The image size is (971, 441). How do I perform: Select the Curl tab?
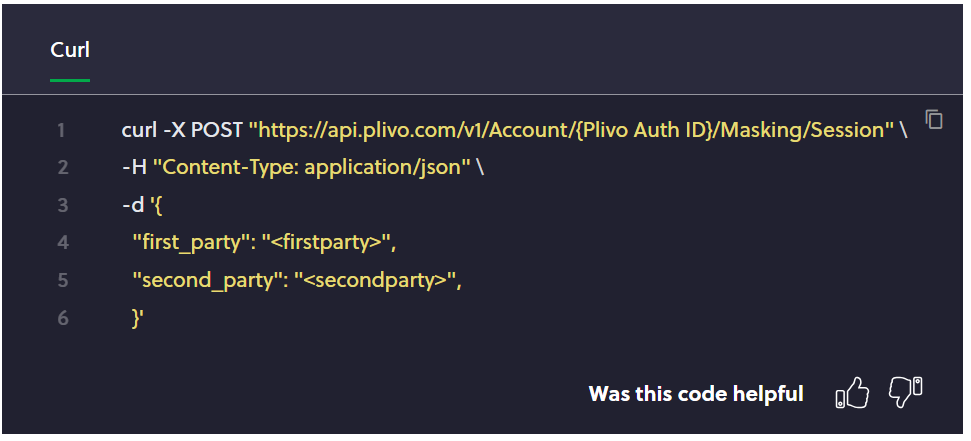coord(70,50)
